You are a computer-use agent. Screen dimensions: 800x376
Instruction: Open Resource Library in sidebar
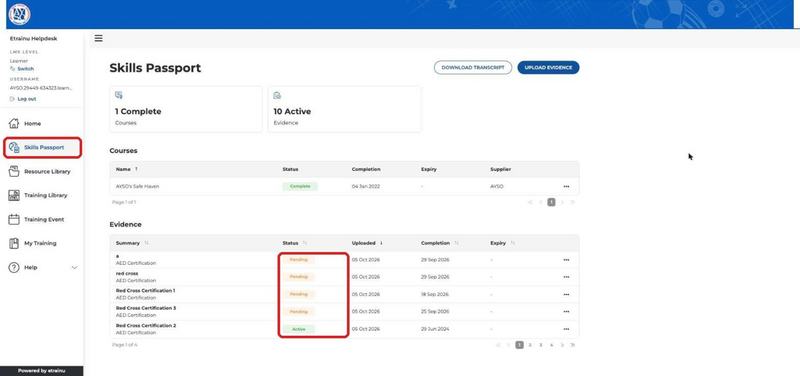tap(42, 171)
